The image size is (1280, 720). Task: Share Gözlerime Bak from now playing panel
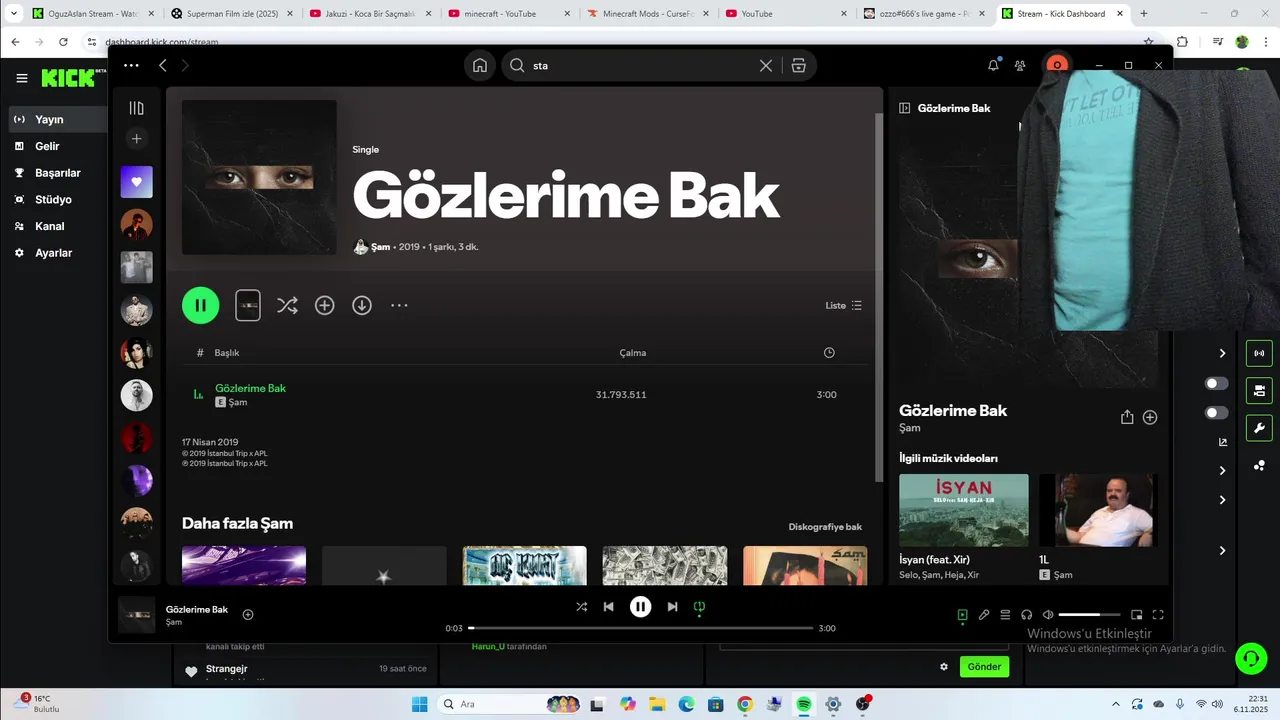(1127, 417)
